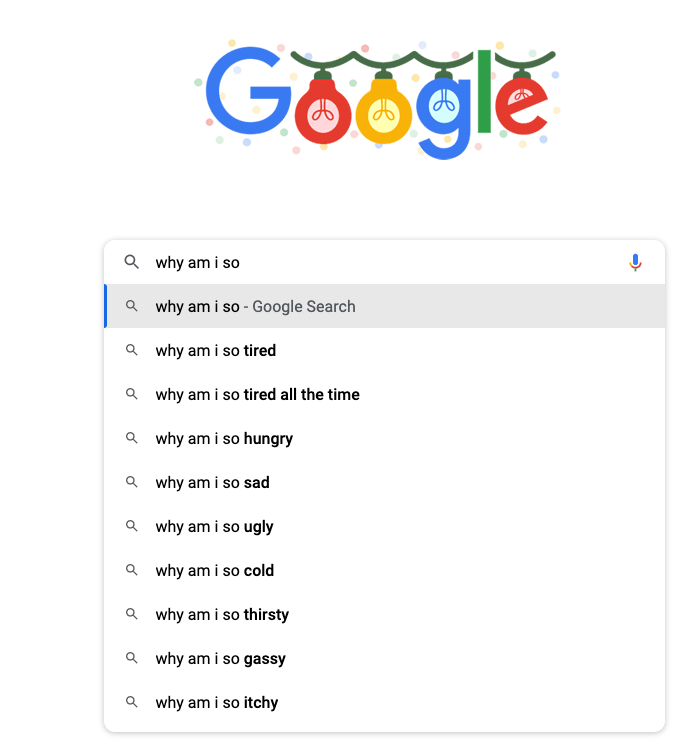This screenshot has width=700, height=756.
Task: Click magnifier icon beside 'why am i so cold'
Action: tap(132, 570)
